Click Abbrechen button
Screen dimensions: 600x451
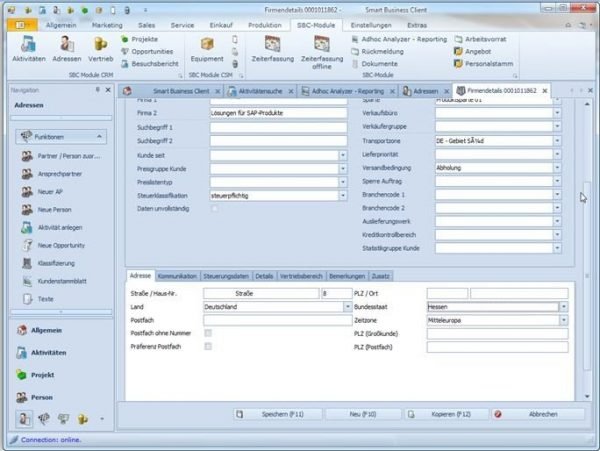[538, 414]
